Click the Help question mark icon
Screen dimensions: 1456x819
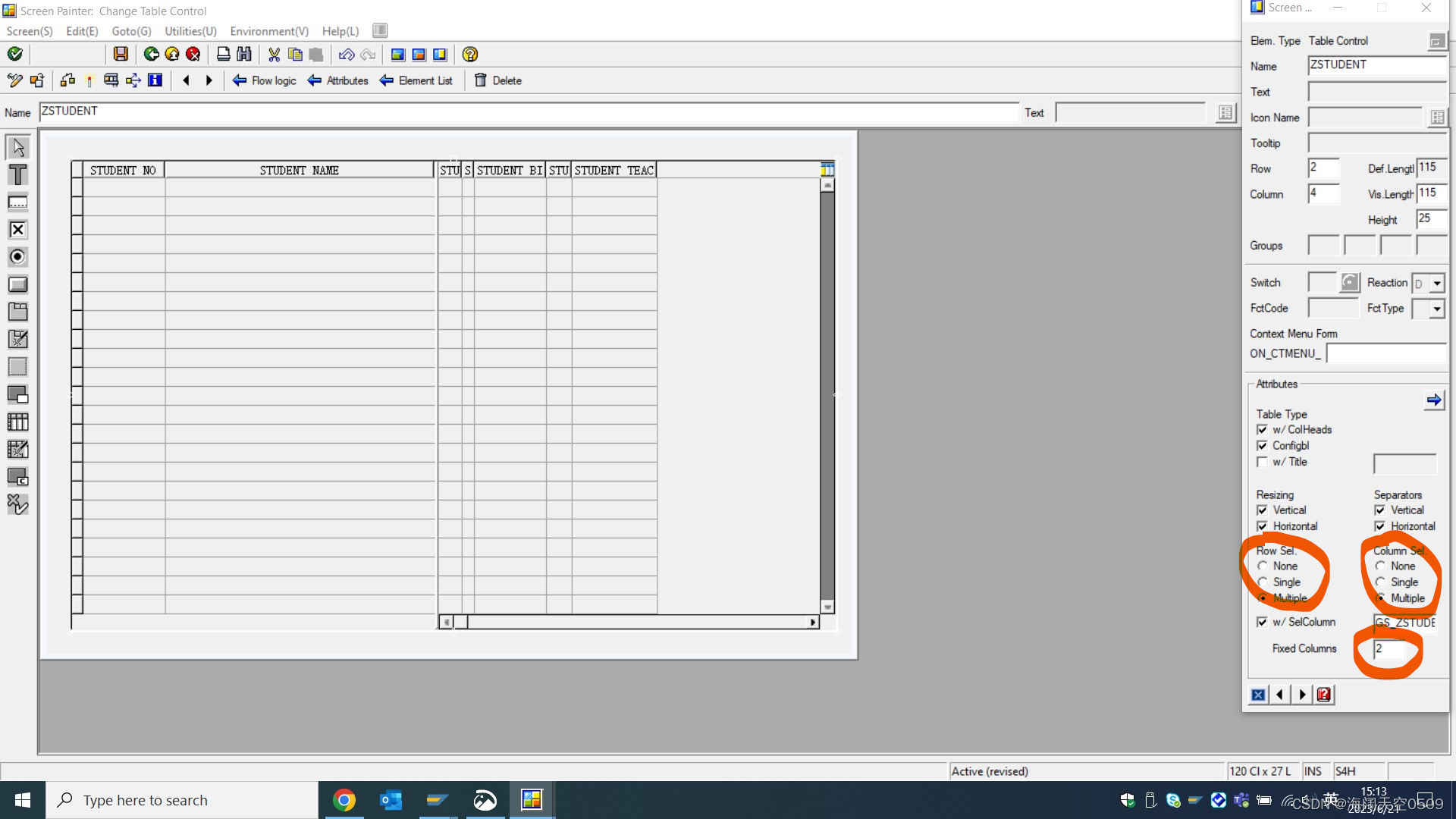pyautogui.click(x=469, y=54)
